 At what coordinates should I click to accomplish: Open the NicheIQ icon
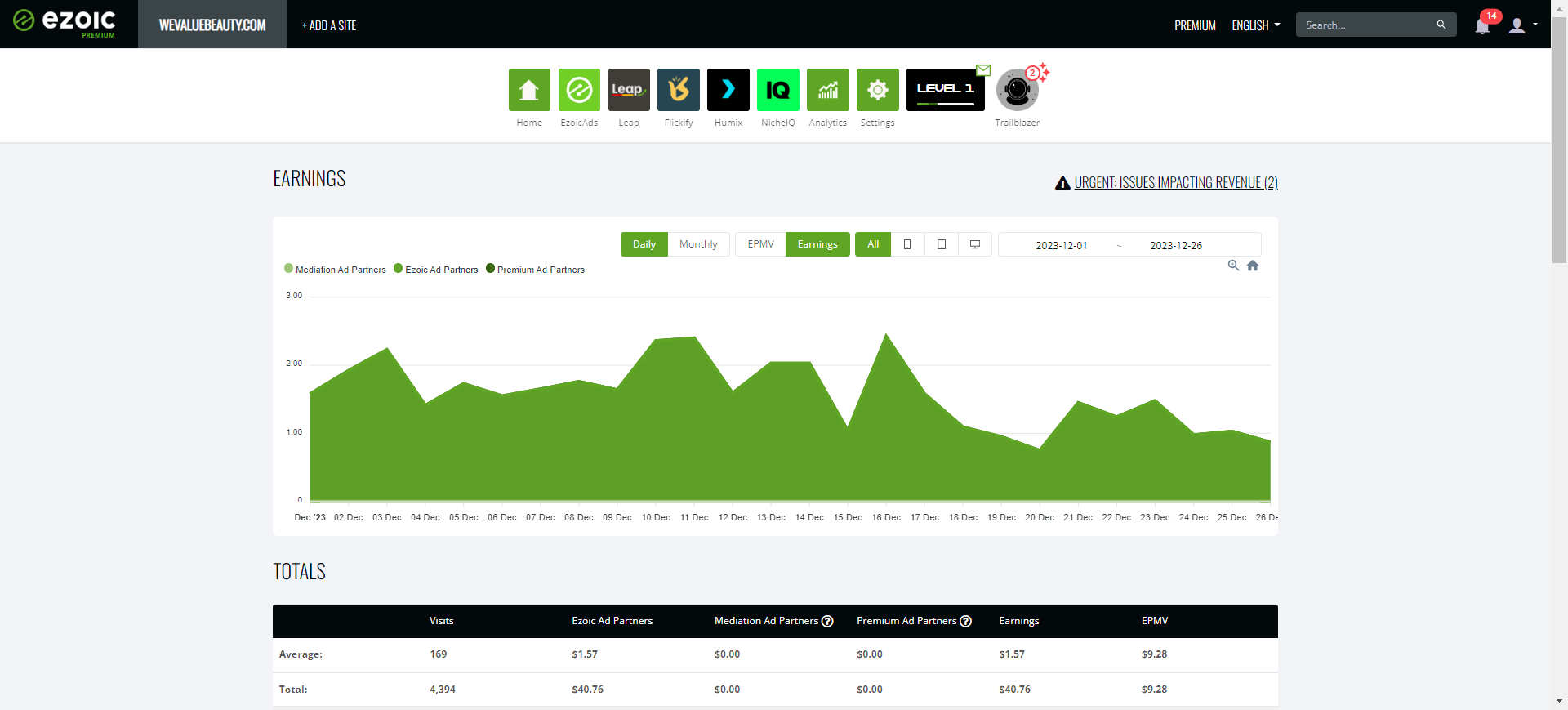coord(778,90)
